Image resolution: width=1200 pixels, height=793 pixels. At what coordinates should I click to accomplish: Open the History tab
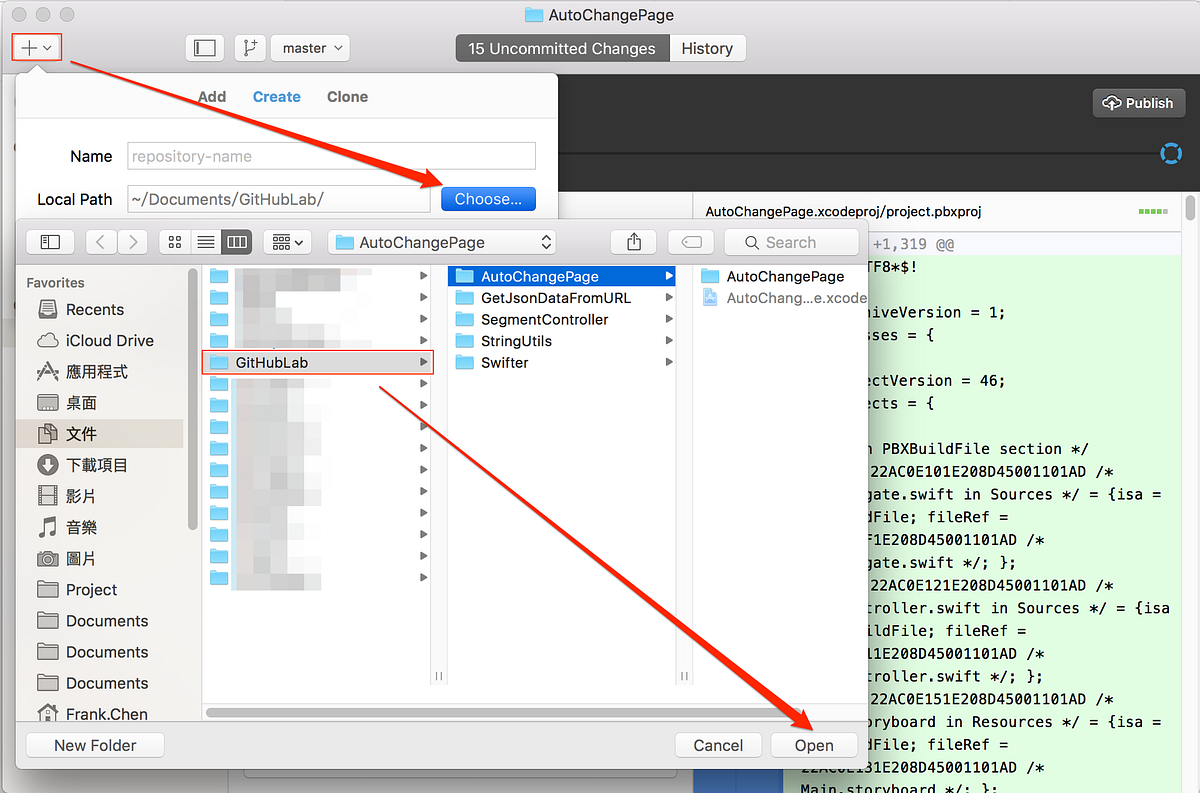click(x=707, y=47)
